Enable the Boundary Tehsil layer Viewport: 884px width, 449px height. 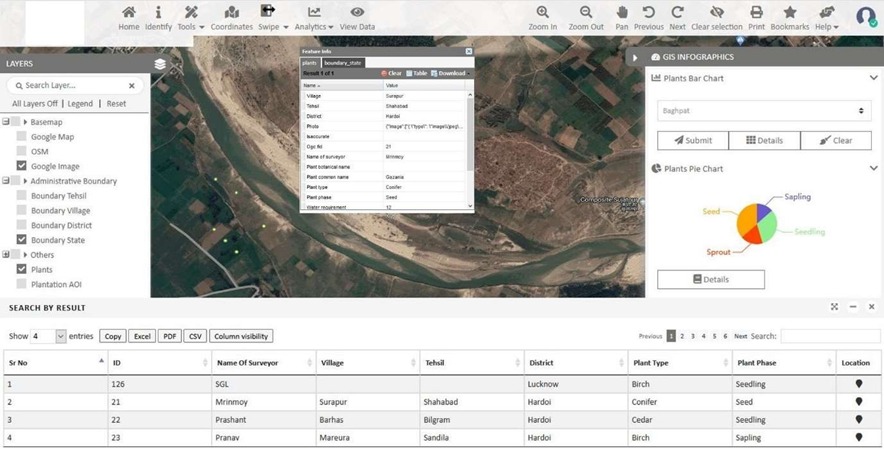click(22, 196)
